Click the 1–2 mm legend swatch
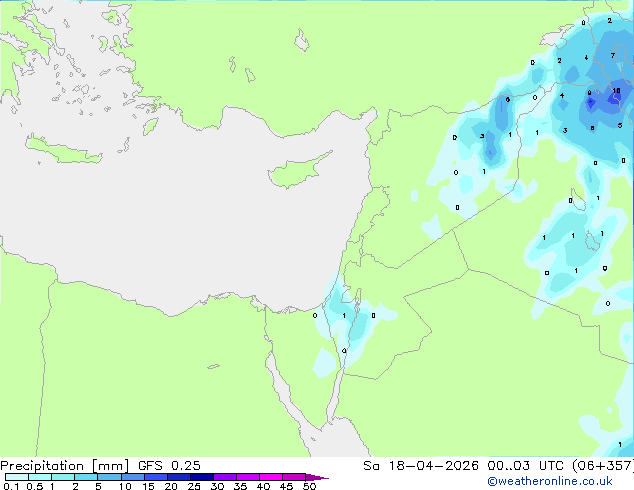Image resolution: width=634 pixels, height=490 pixels. pos(63,477)
